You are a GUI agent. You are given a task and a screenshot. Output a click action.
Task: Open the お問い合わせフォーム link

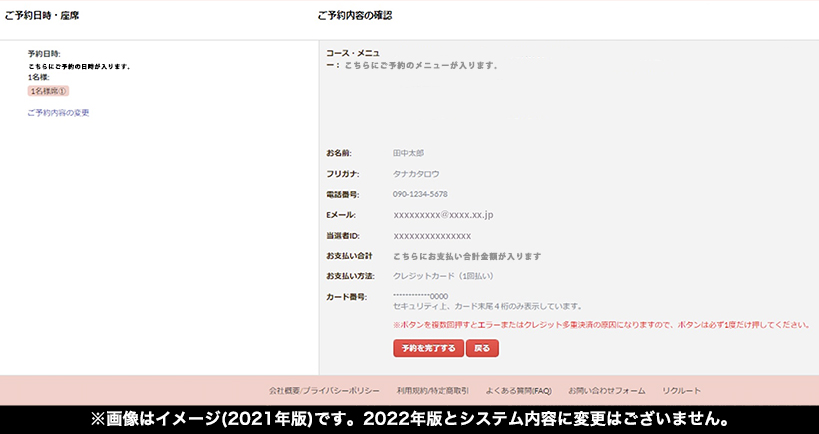[606, 390]
